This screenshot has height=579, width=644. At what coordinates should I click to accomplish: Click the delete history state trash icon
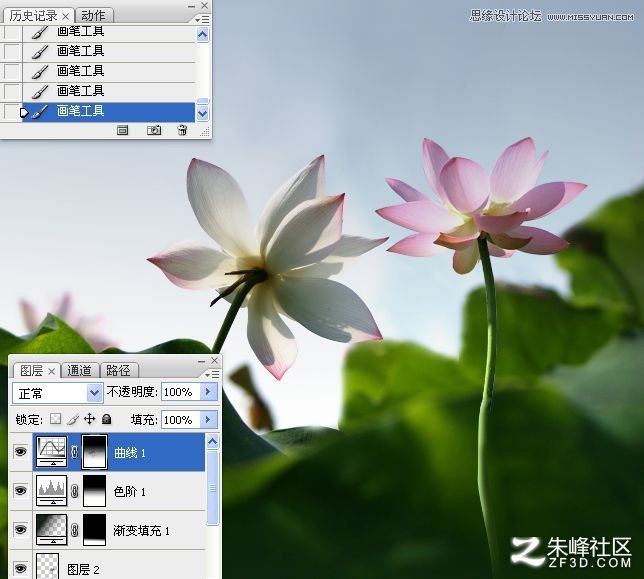[x=182, y=130]
